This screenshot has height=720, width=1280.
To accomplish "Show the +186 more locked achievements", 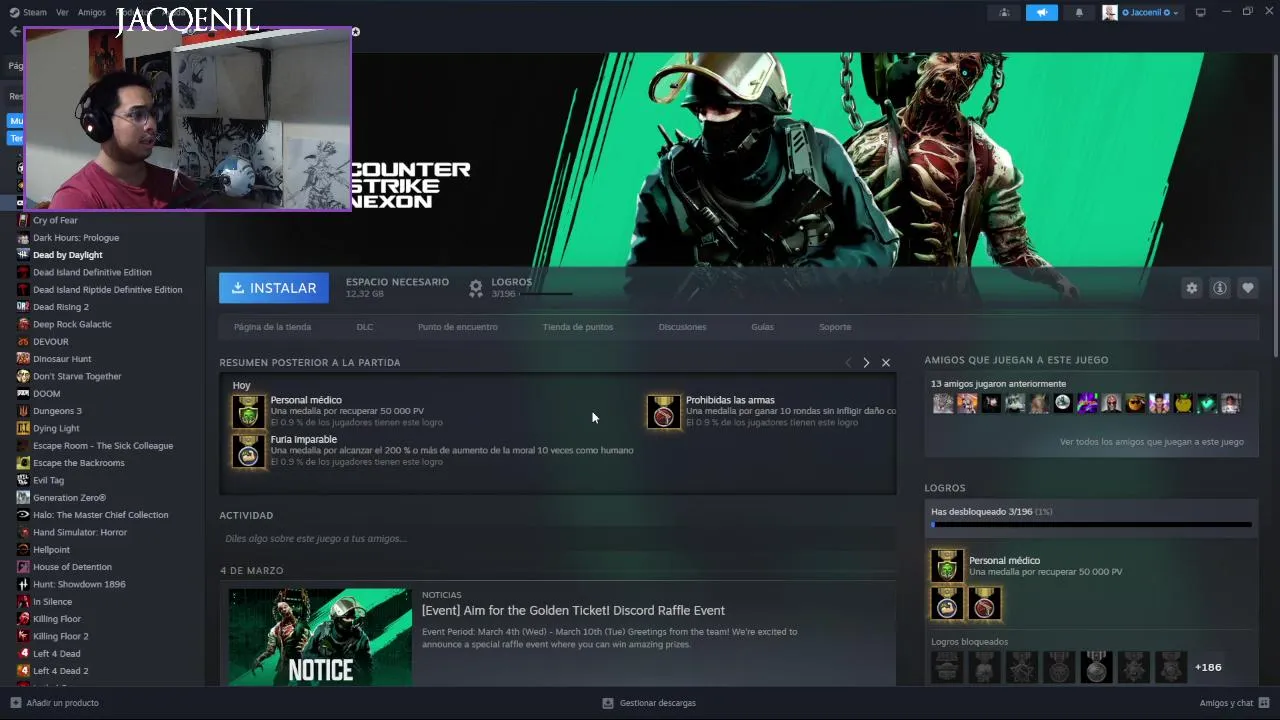I will [1208, 667].
